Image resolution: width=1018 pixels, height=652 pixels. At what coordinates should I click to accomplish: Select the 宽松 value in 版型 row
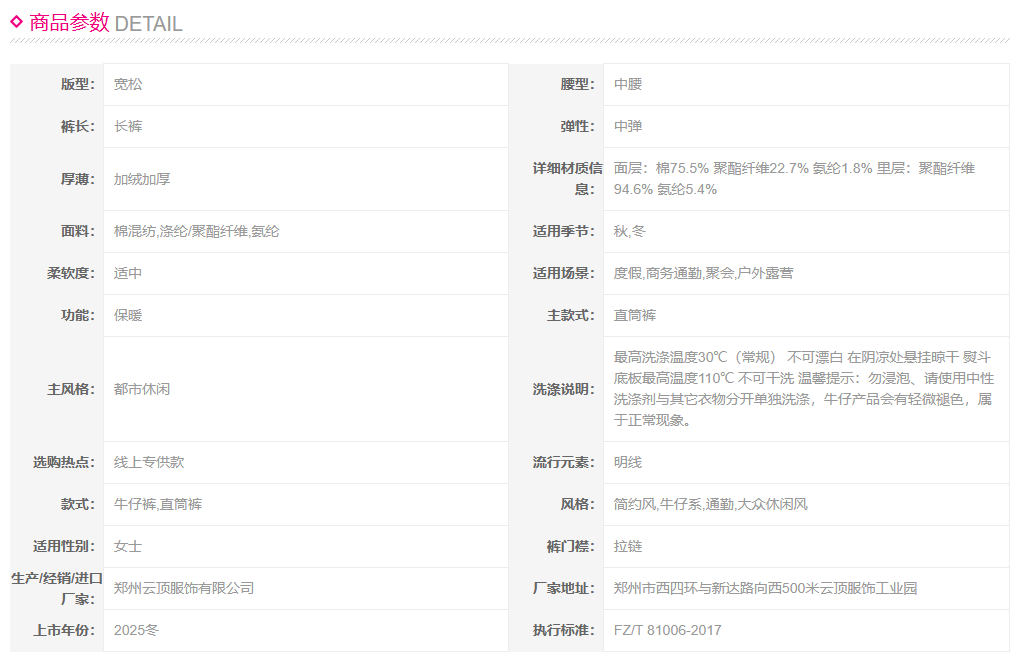tap(128, 84)
